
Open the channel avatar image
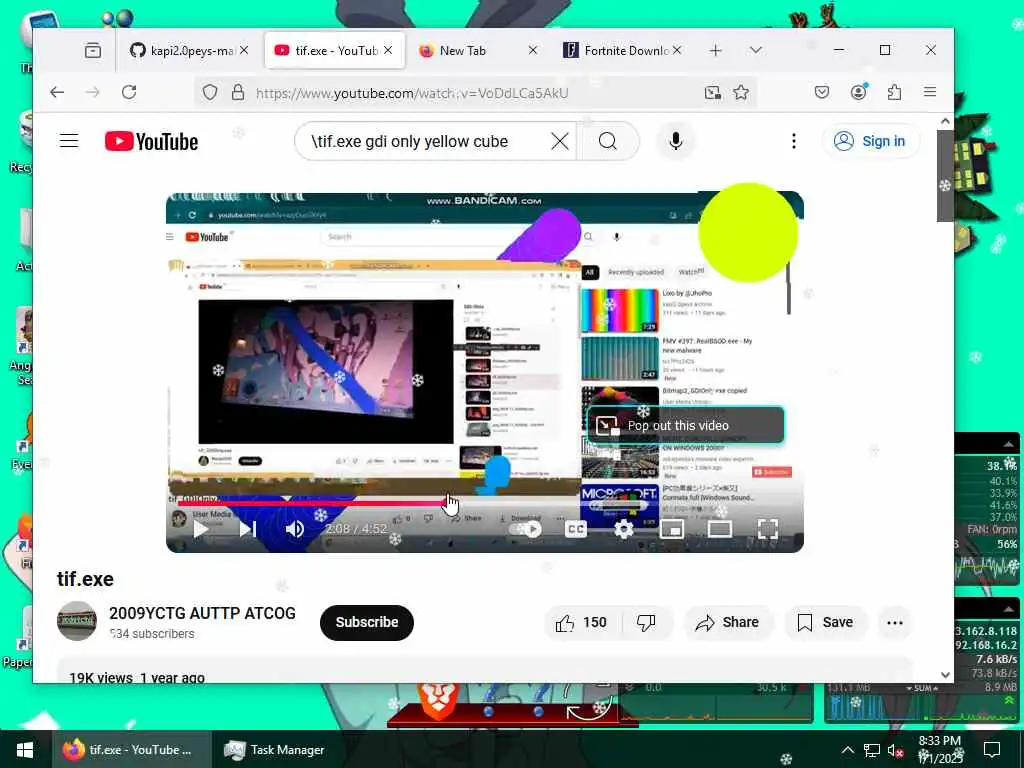(77, 621)
